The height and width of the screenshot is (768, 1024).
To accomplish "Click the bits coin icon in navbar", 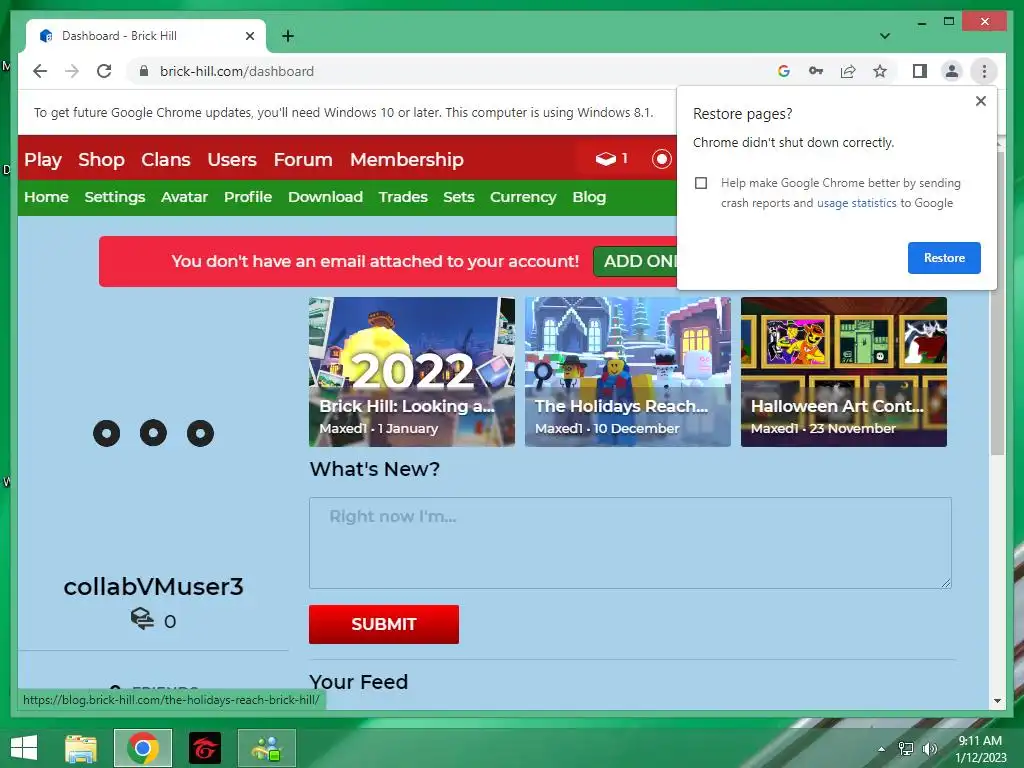I will click(x=661, y=159).
